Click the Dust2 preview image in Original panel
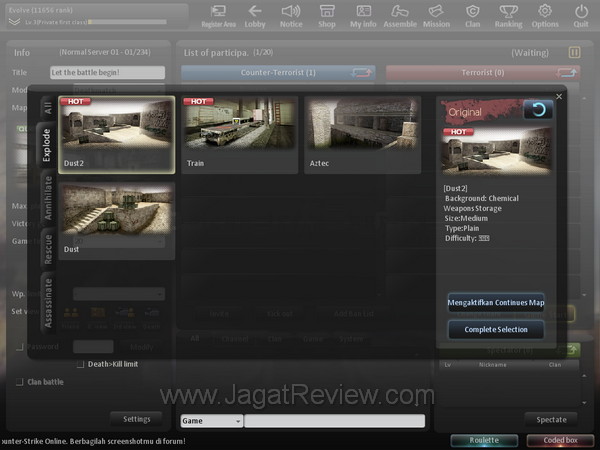This screenshot has height=450, width=600. [496, 151]
